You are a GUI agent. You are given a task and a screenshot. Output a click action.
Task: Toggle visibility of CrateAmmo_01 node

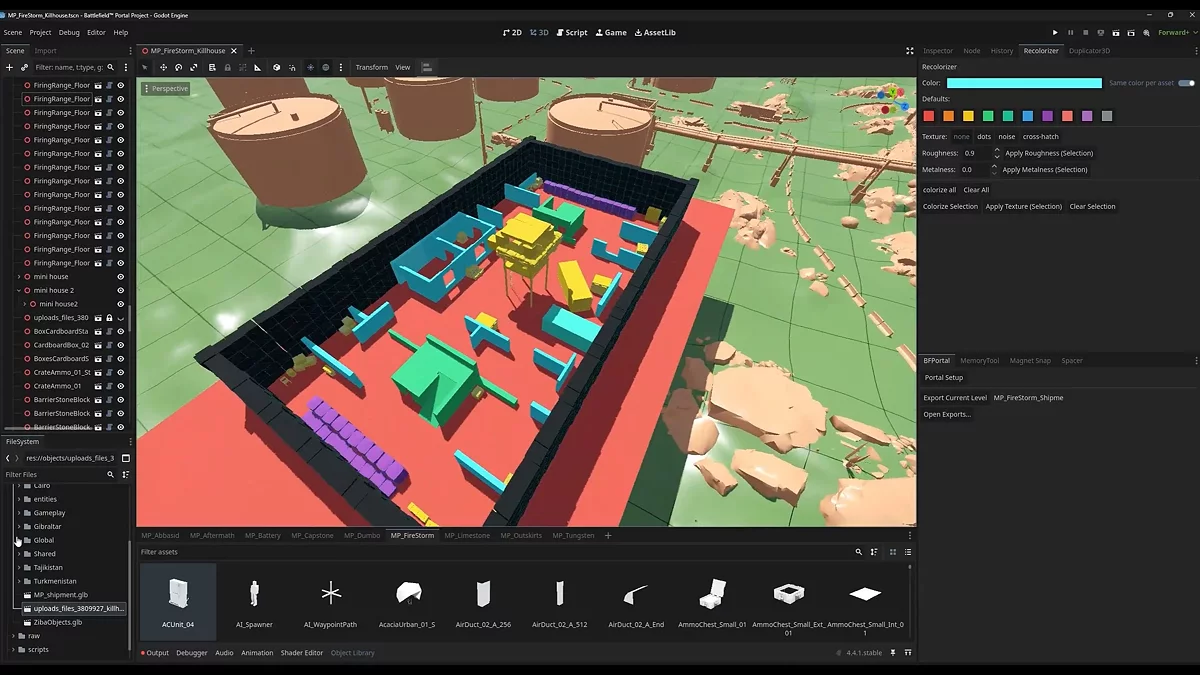(120, 386)
